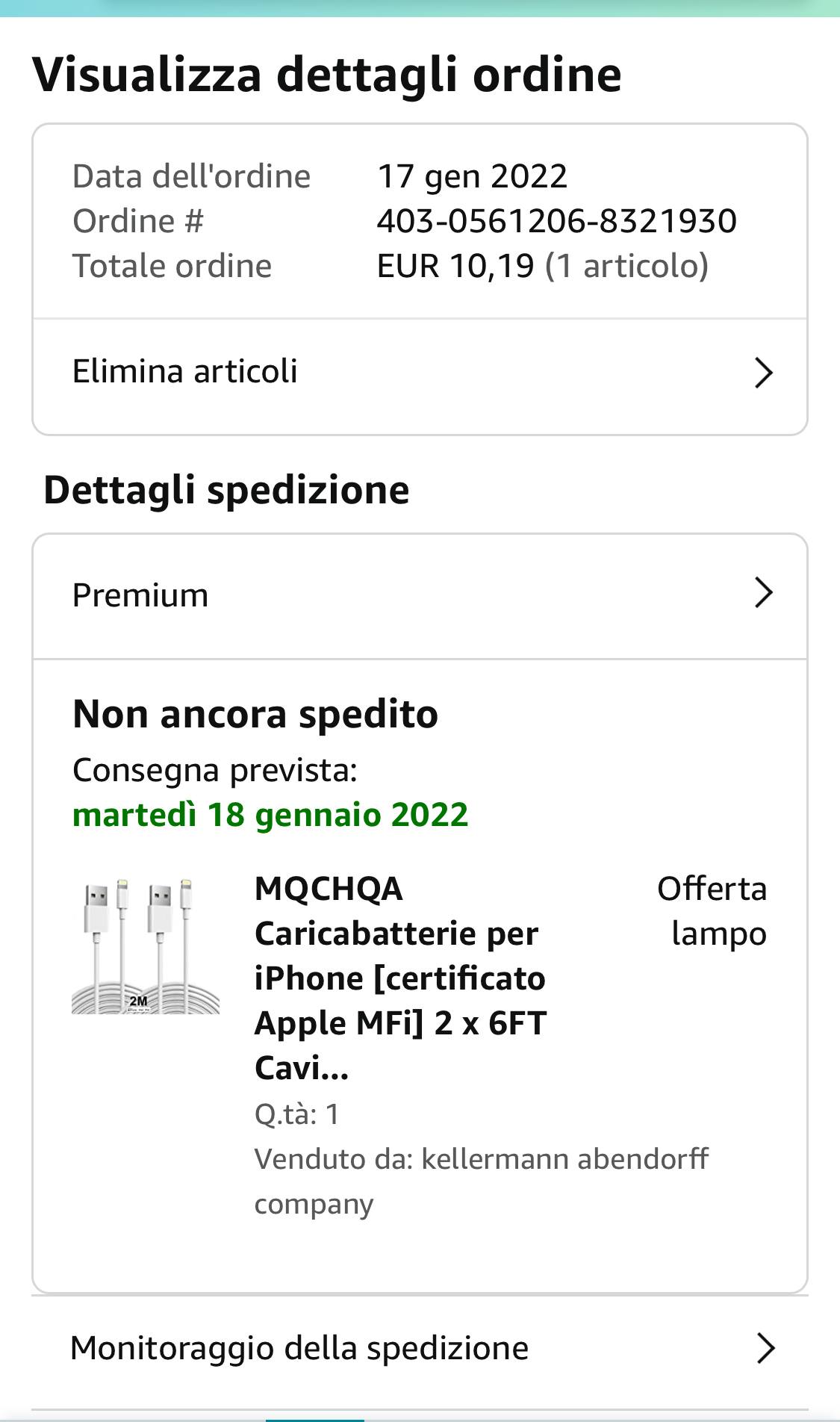Expand the Premium shipping chevron arrow
840x1422 pixels.
pyautogui.click(x=763, y=593)
